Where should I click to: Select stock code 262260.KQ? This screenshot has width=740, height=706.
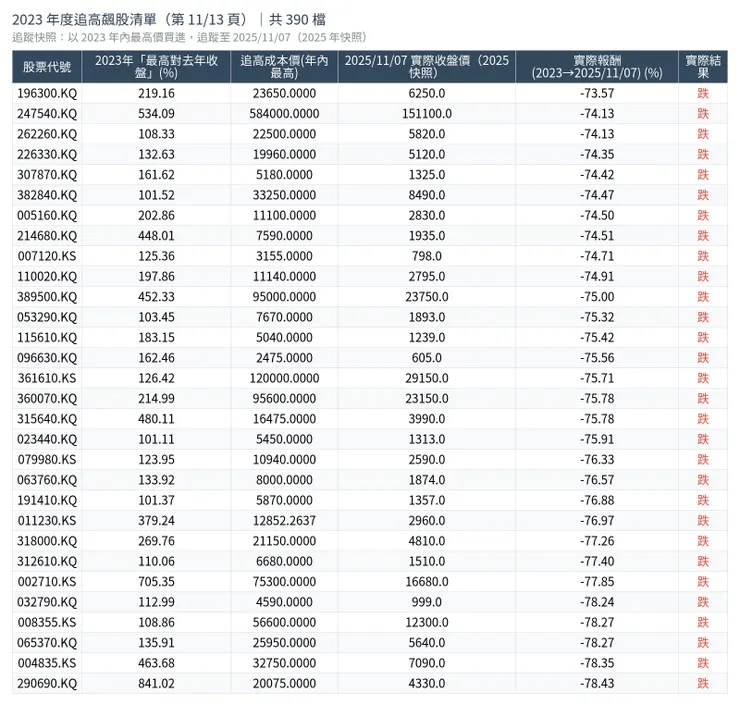point(47,134)
